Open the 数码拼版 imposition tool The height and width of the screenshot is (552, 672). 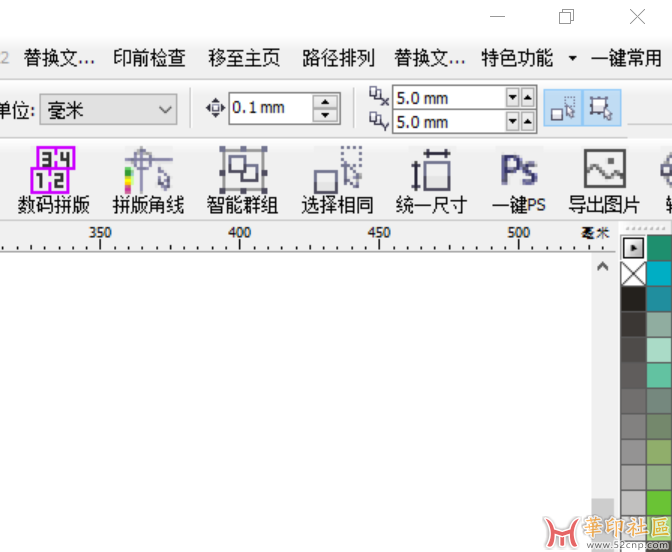[x=54, y=180]
